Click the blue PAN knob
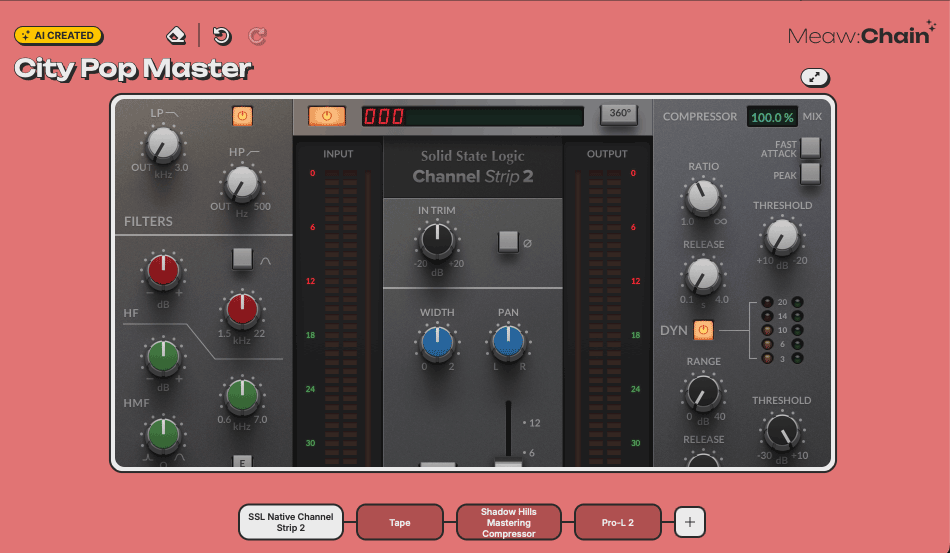This screenshot has width=950, height=553. [x=508, y=342]
